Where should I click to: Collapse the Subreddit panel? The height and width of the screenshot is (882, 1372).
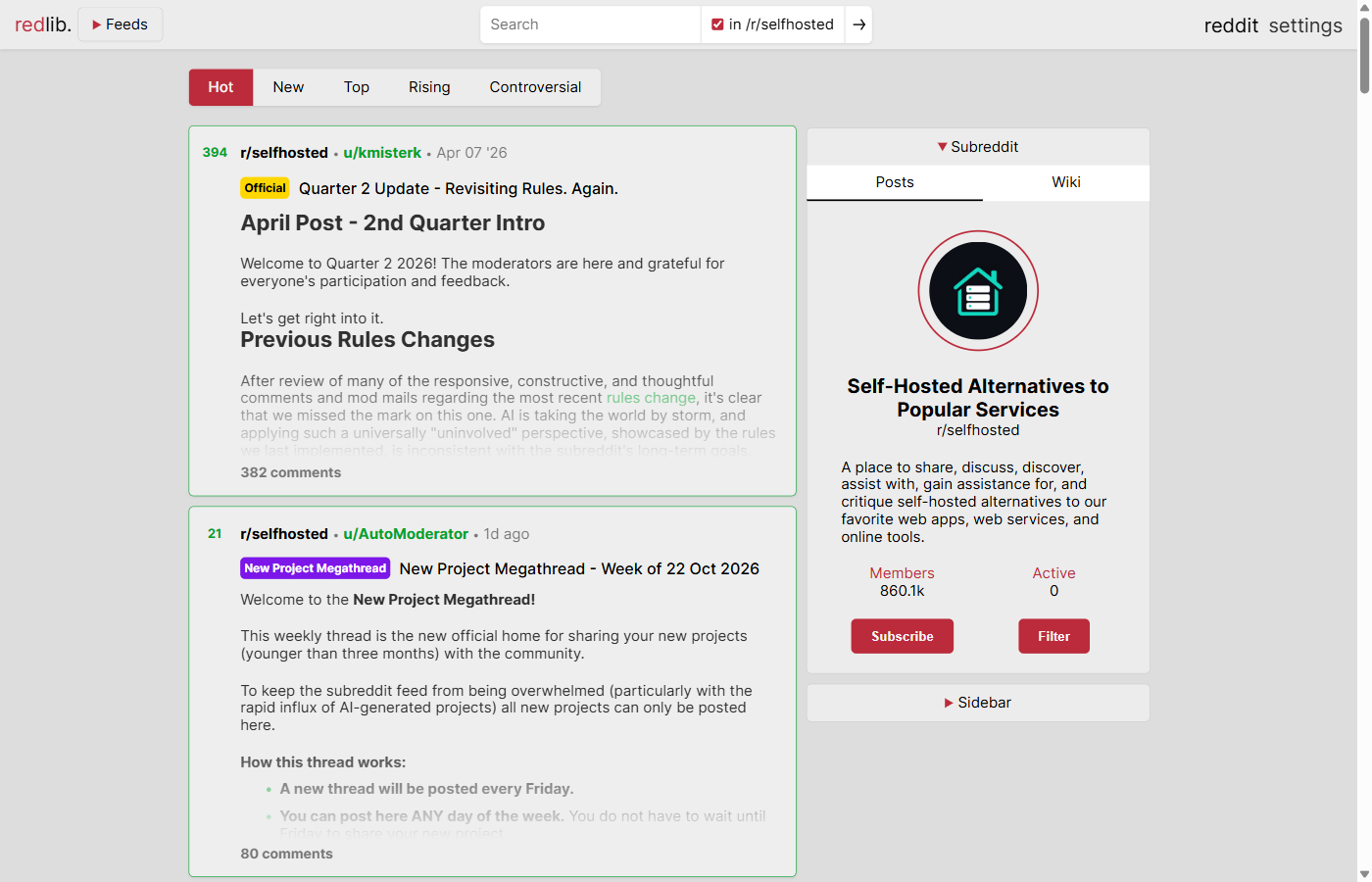[978, 147]
